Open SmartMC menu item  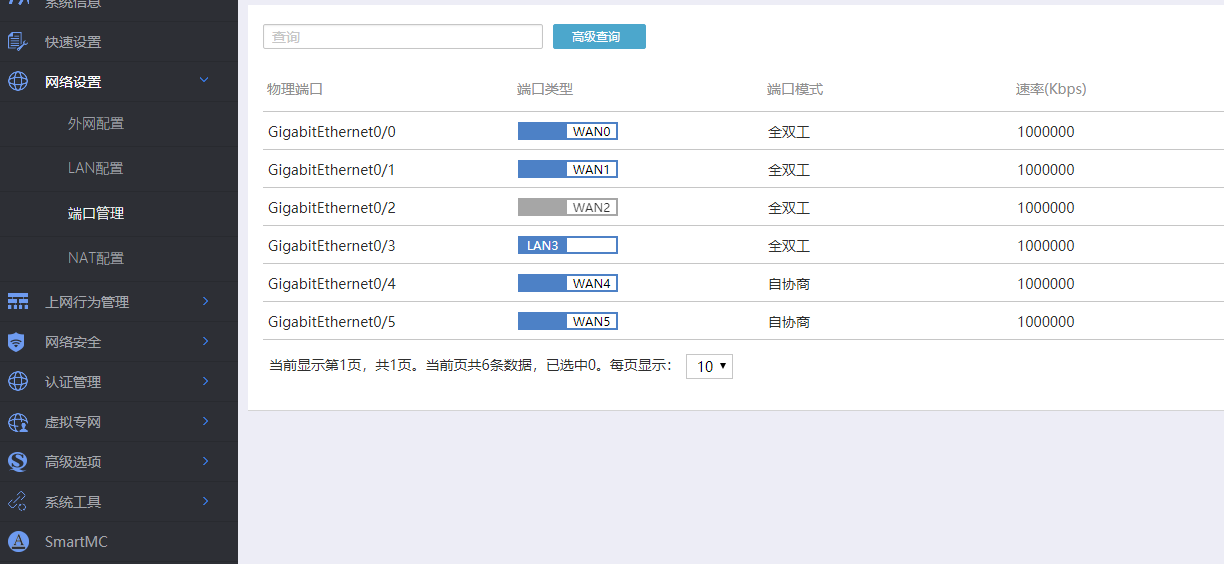pos(119,542)
